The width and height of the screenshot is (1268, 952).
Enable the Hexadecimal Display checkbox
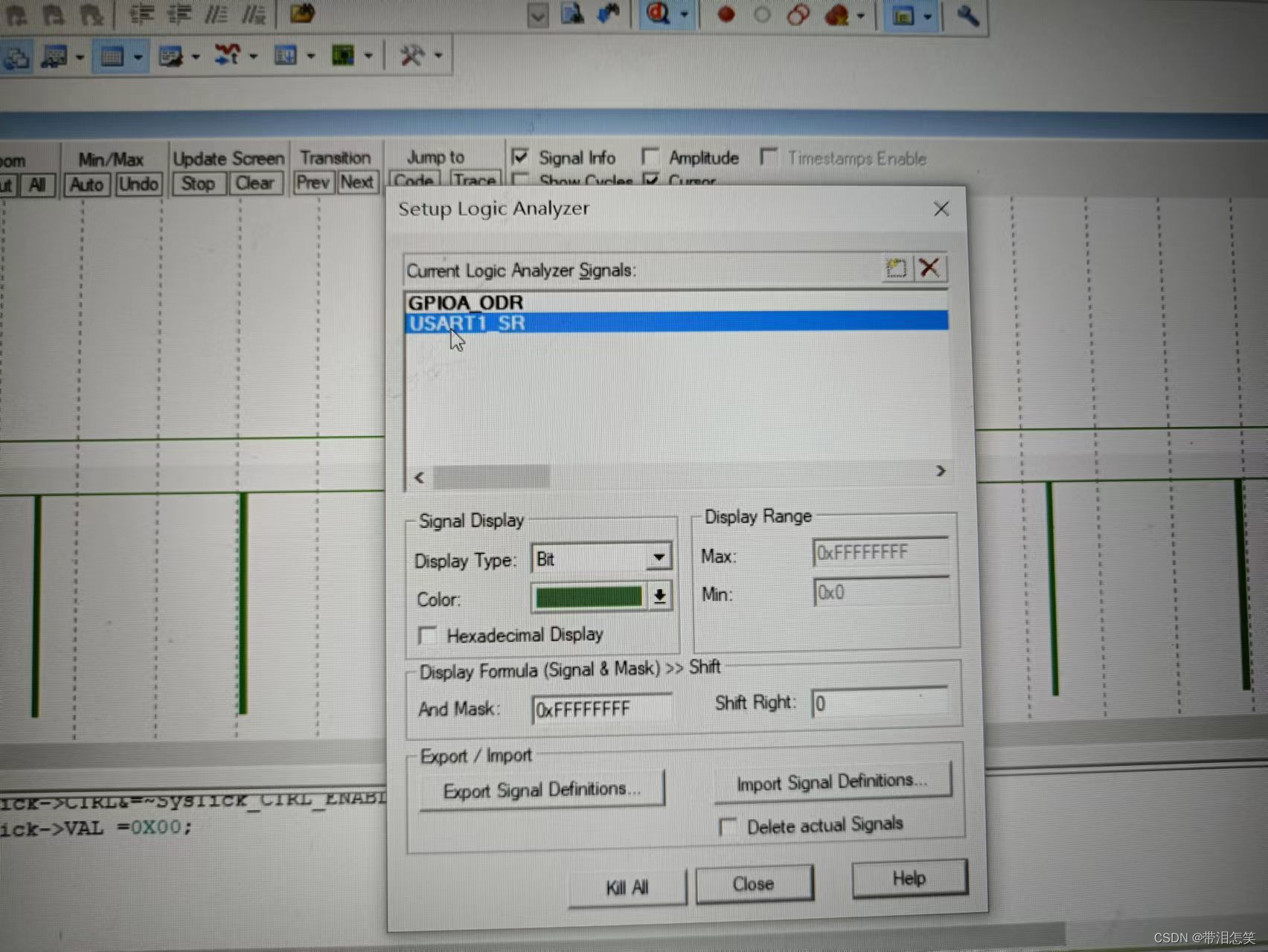[427, 635]
